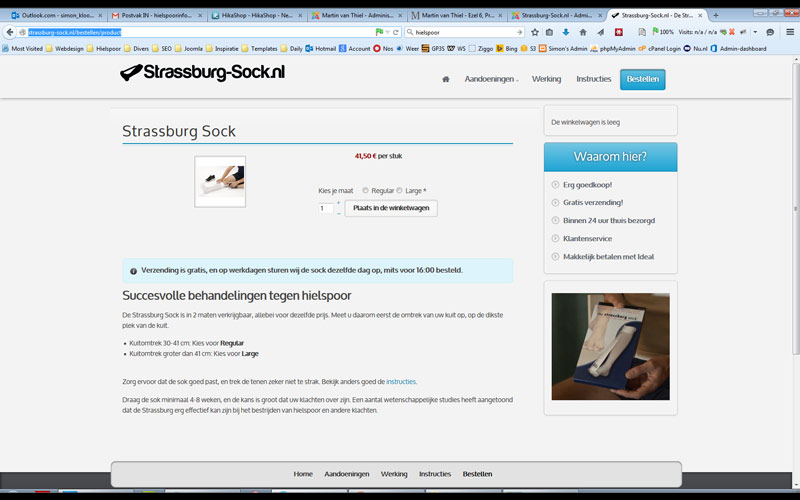This screenshot has width=800, height=500.
Task: Open the SEO bookmarks folder
Action: pyautogui.click(x=162, y=48)
